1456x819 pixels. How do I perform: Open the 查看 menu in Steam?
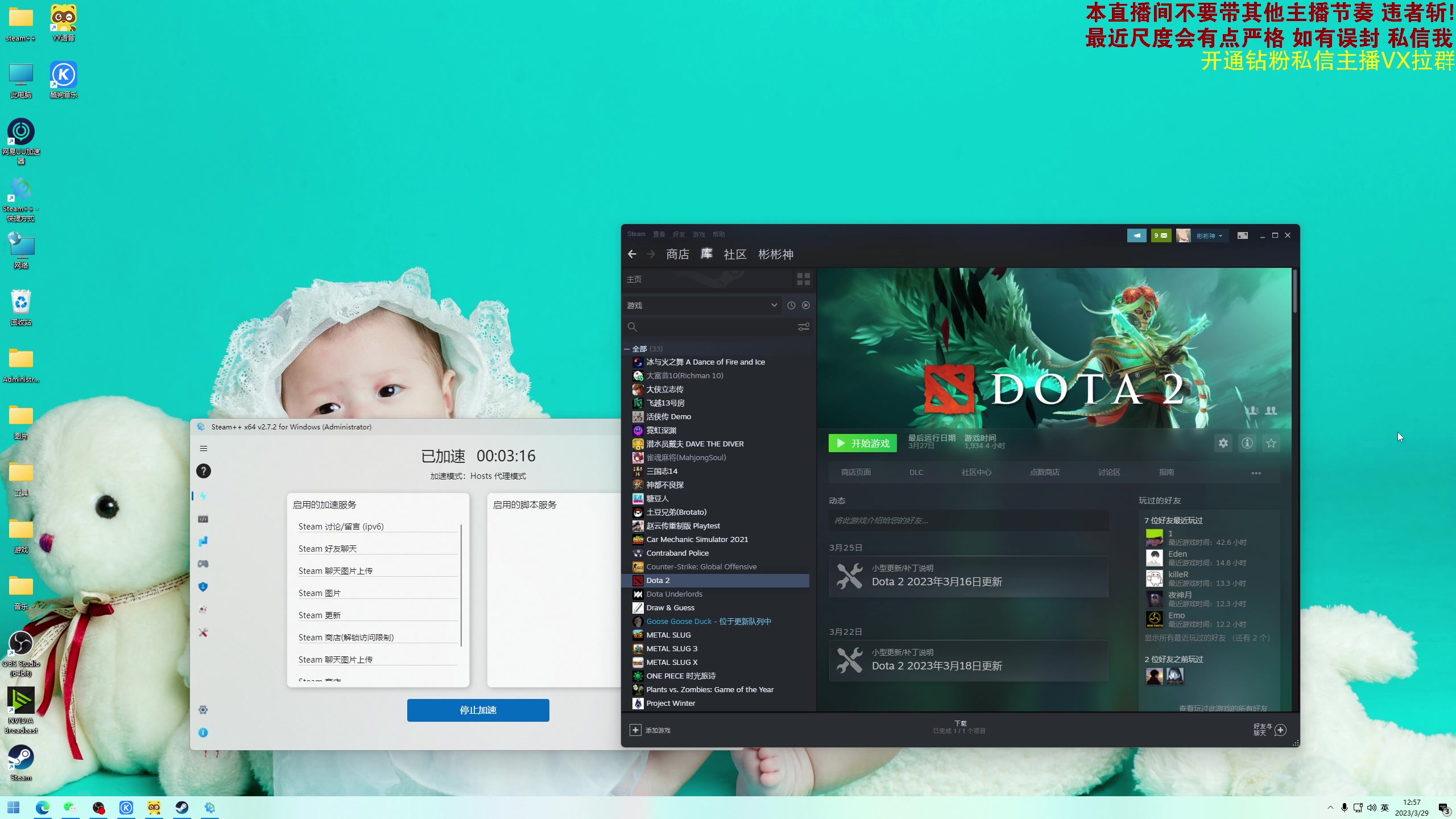tap(659, 234)
